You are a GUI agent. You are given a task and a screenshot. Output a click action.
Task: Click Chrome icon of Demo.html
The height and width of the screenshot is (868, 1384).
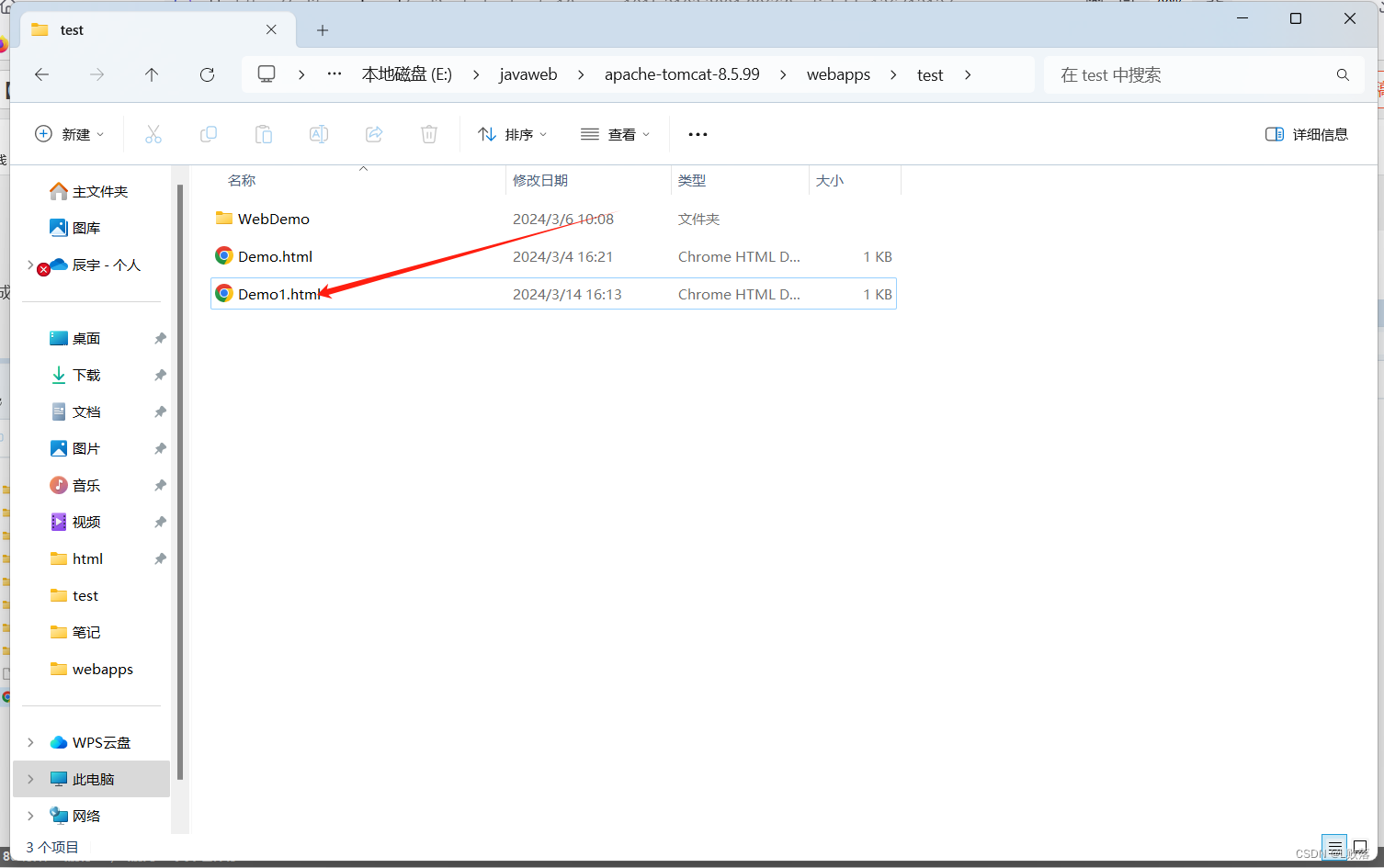(223, 256)
